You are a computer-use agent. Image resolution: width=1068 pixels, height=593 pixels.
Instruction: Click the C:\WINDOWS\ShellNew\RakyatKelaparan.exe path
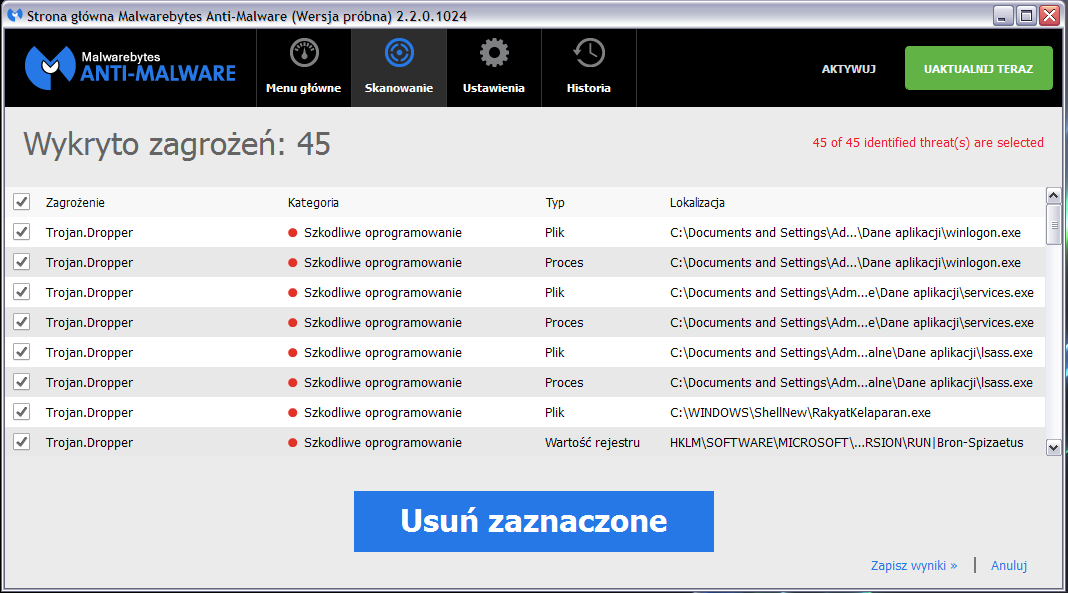coord(800,412)
